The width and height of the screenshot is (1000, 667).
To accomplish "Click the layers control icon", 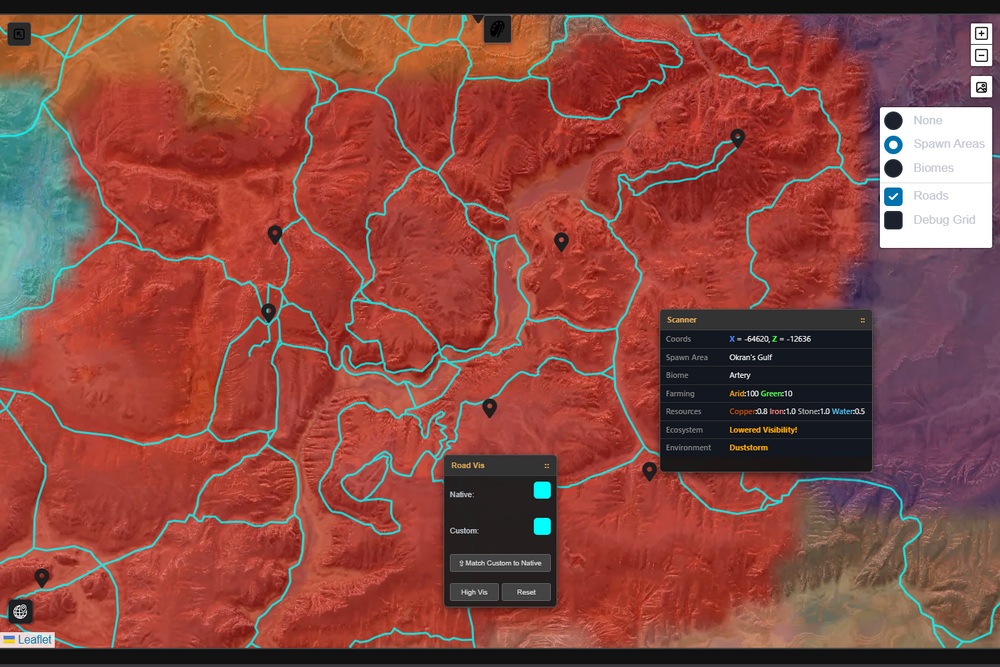I will [x=981, y=88].
